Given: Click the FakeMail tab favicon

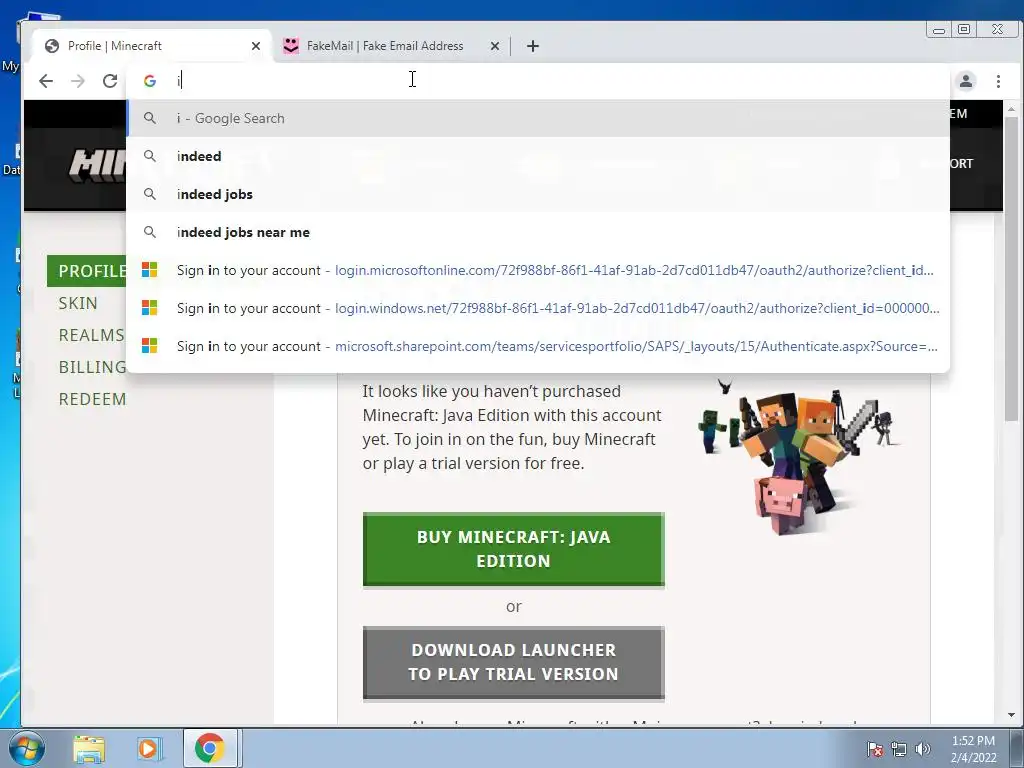Looking at the screenshot, I should tap(291, 46).
